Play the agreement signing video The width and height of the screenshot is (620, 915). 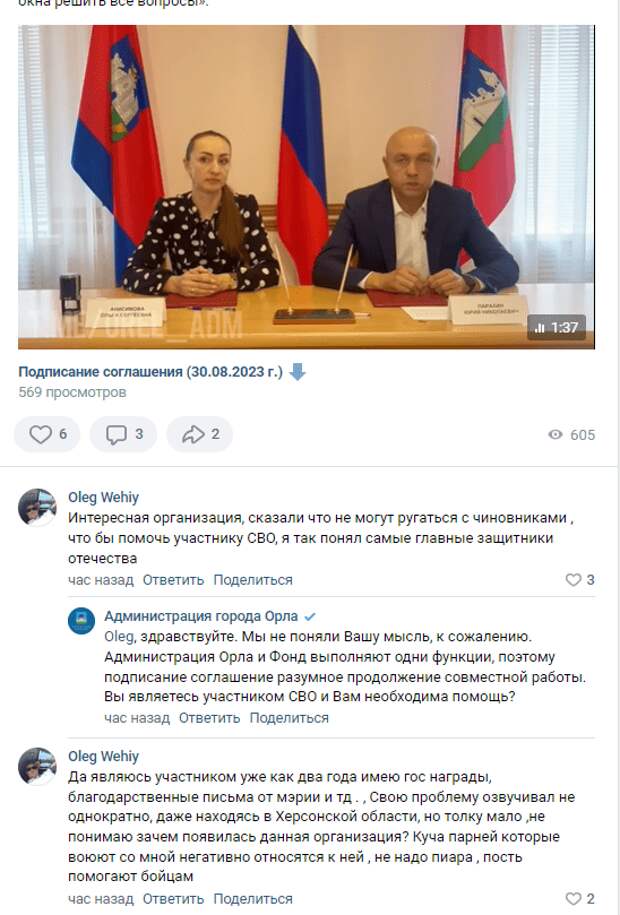coord(306,187)
